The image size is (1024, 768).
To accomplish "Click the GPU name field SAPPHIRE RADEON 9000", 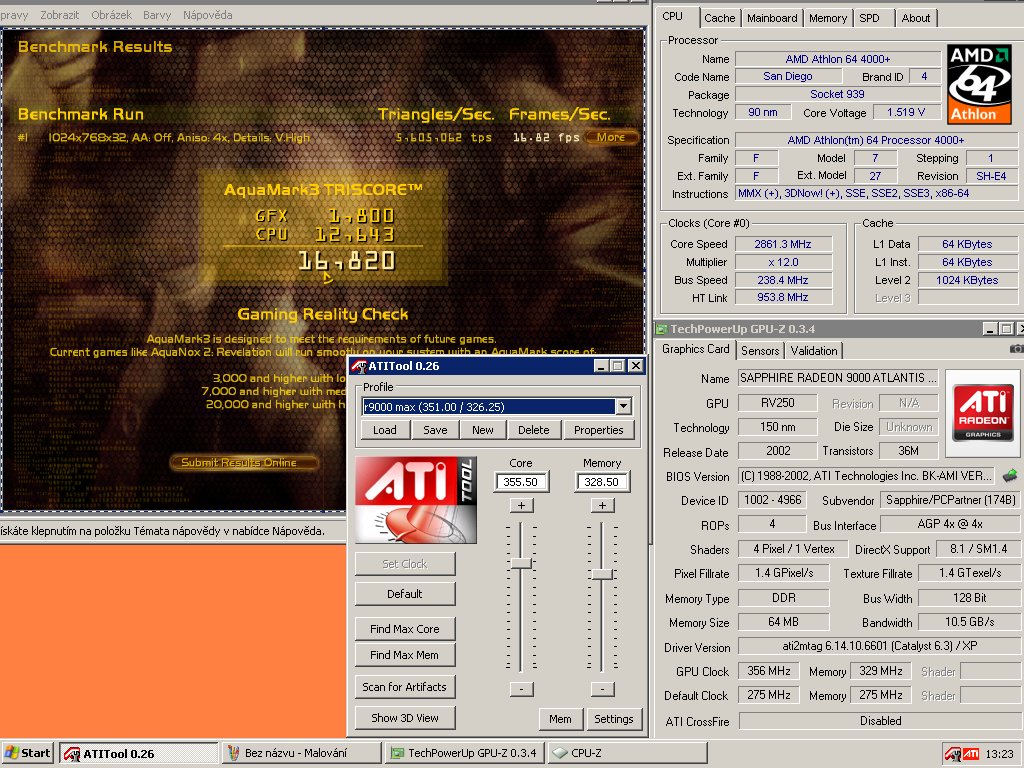I will [838, 378].
